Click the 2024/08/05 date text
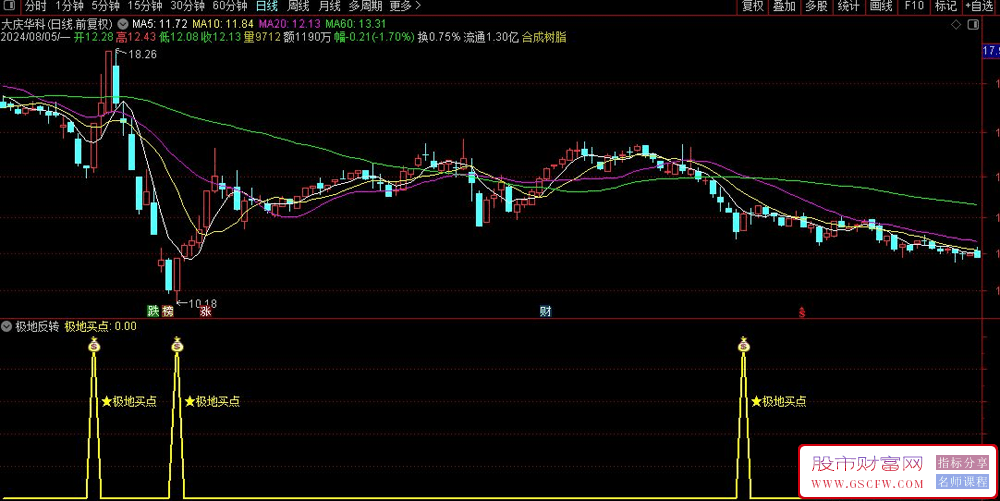The height and width of the screenshot is (501, 1000). pos(29,38)
